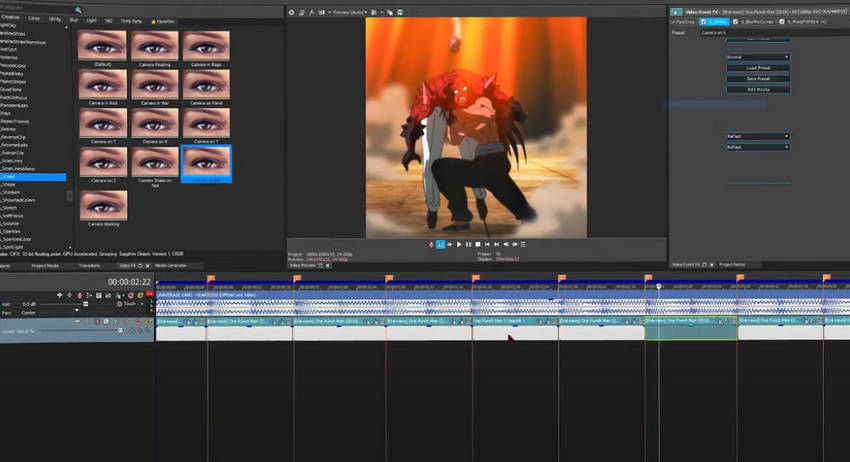Adjust the audio track volume slider

pos(85,304)
